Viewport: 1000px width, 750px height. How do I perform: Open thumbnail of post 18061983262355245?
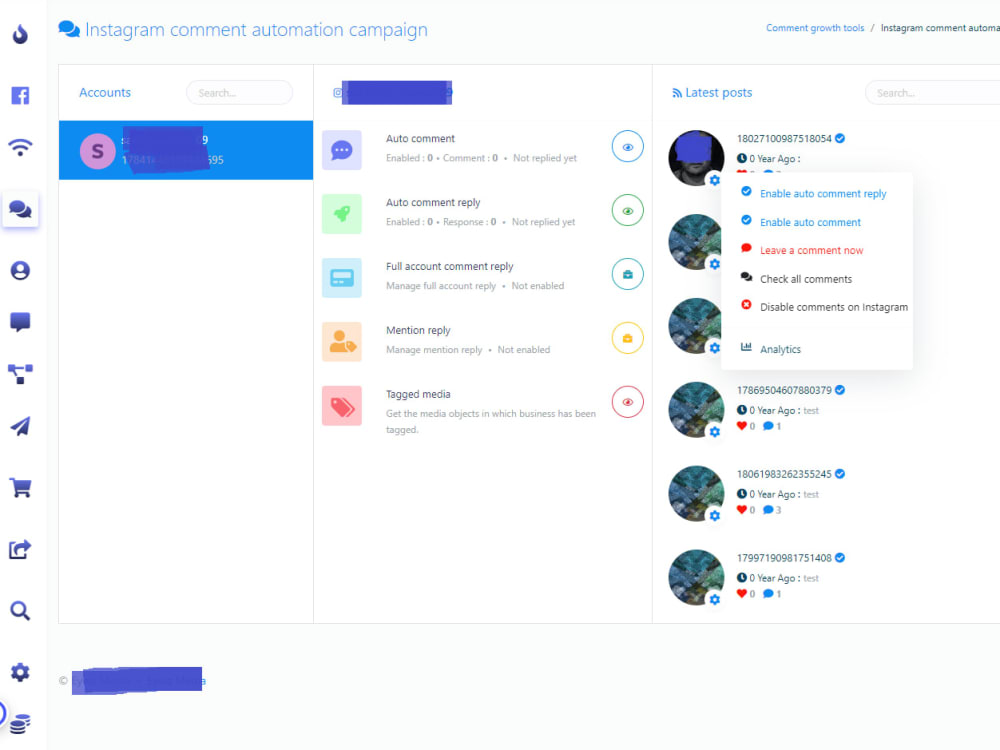coord(696,493)
